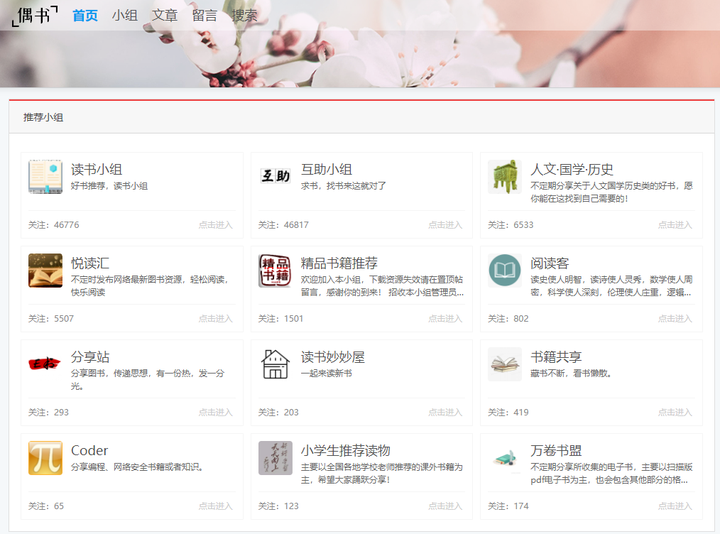720x534 pixels.
Task: Click the 推荐小组 section heading
Action: pos(43,118)
